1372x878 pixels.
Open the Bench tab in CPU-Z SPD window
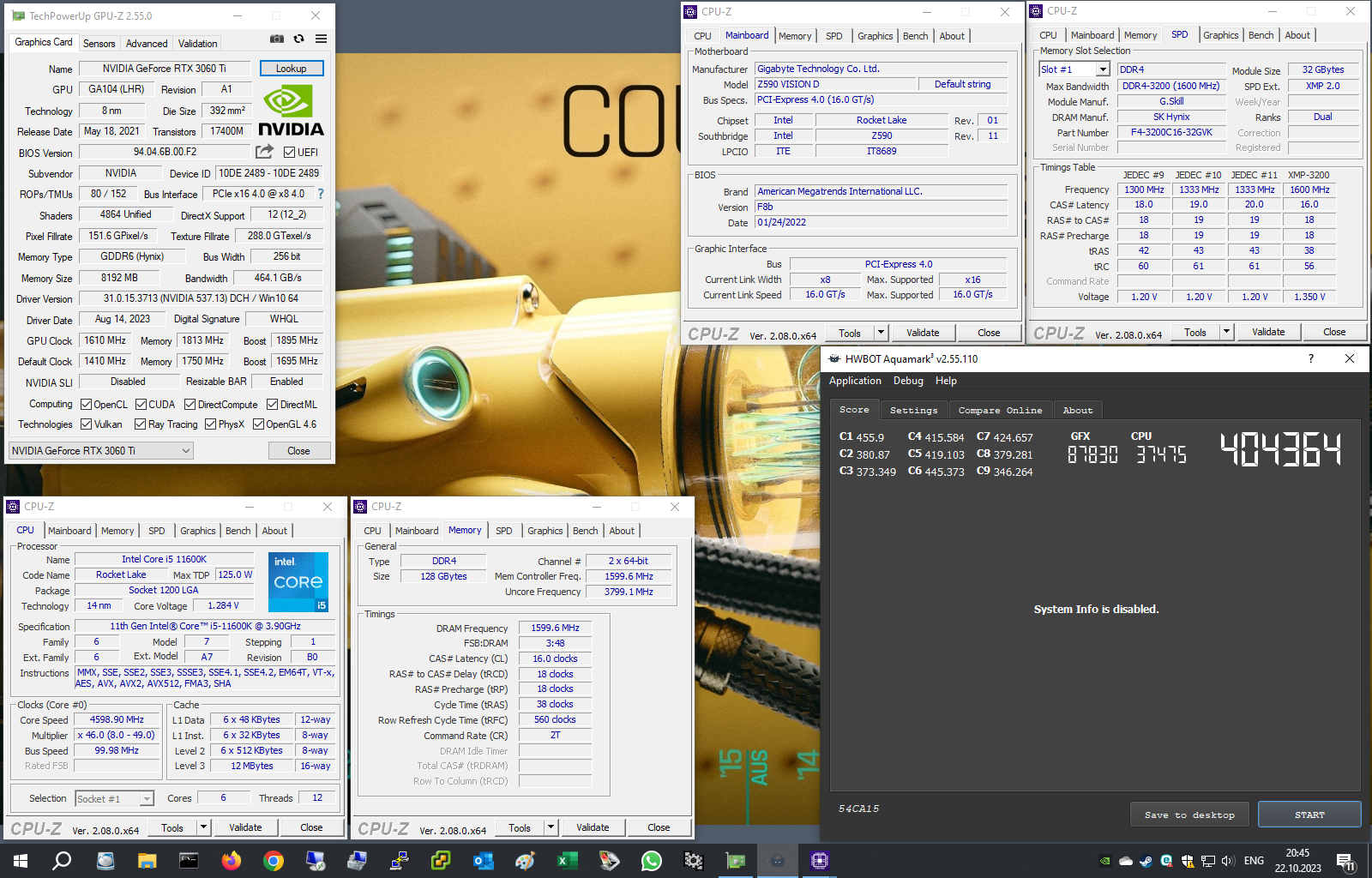point(1261,35)
